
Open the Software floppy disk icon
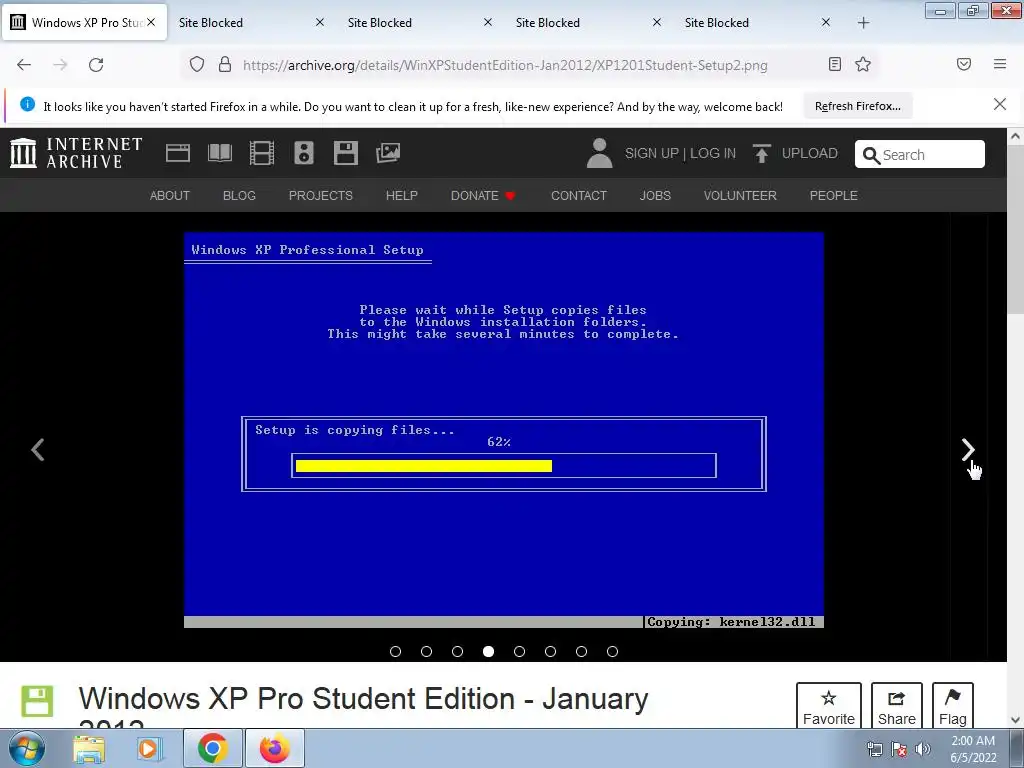pyautogui.click(x=345, y=153)
